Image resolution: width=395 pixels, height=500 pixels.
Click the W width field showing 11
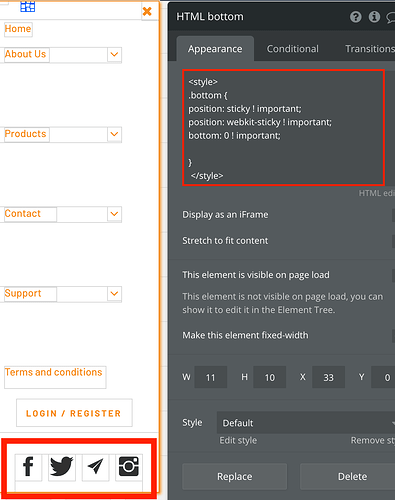click(x=211, y=377)
